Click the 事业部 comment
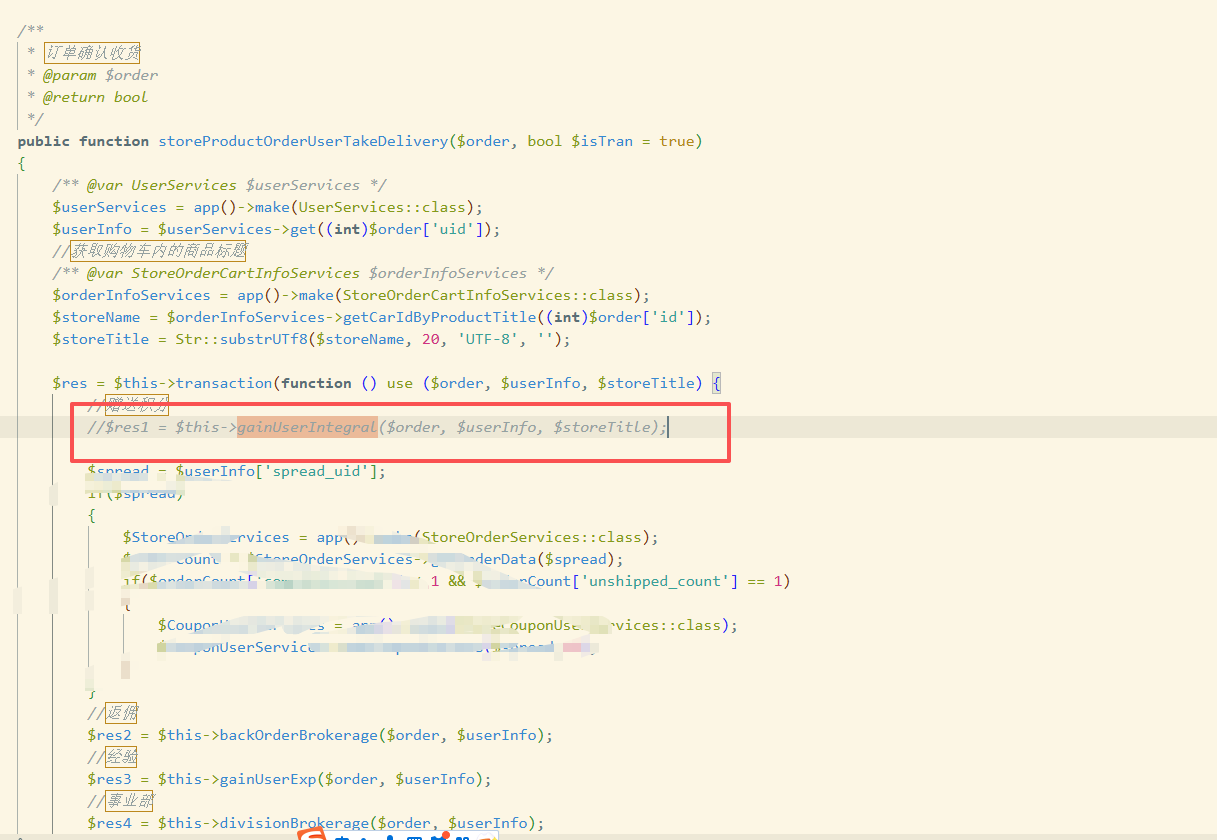The image size is (1217, 840). click(130, 801)
